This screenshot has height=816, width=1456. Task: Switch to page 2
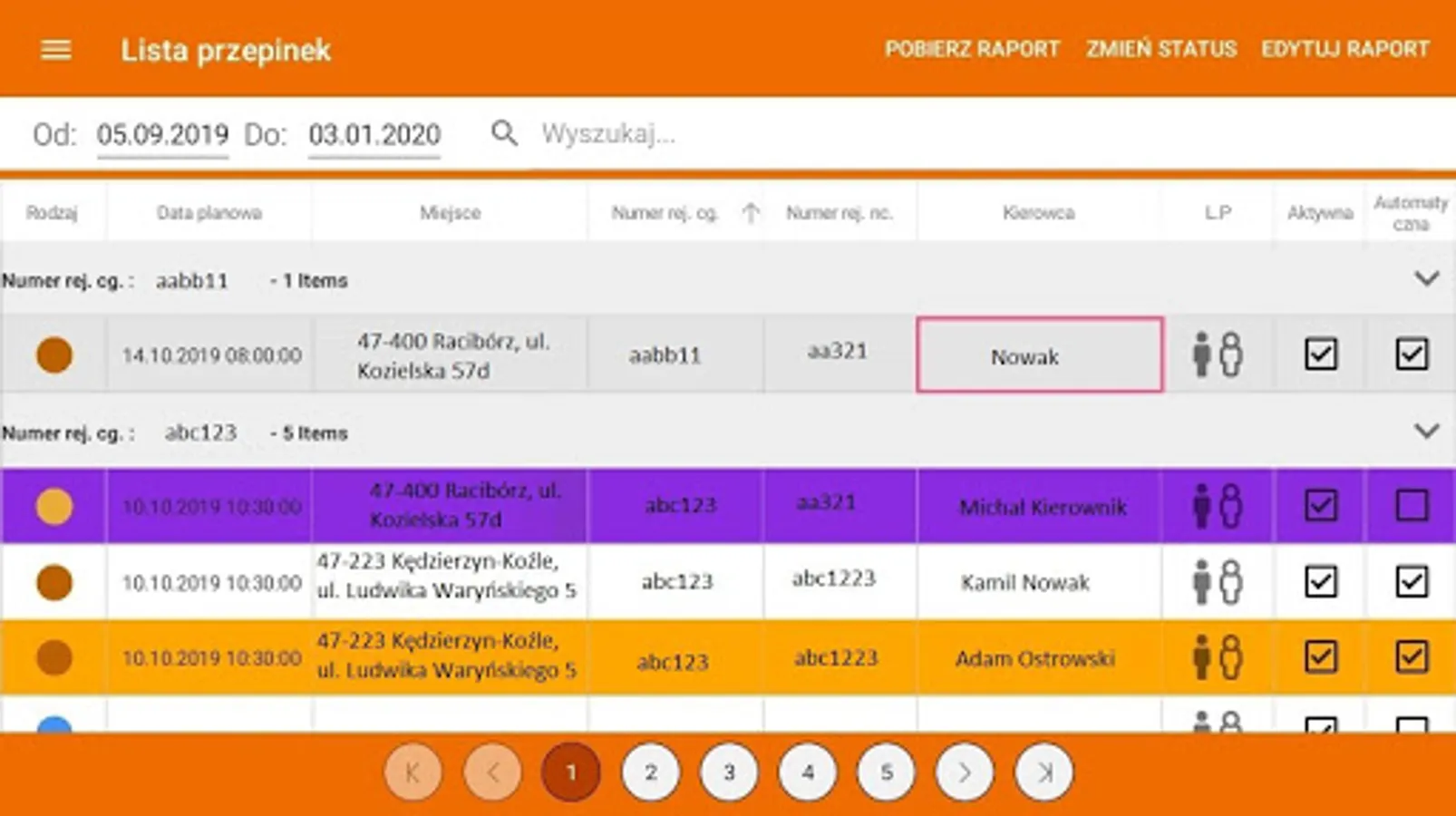[650, 772]
